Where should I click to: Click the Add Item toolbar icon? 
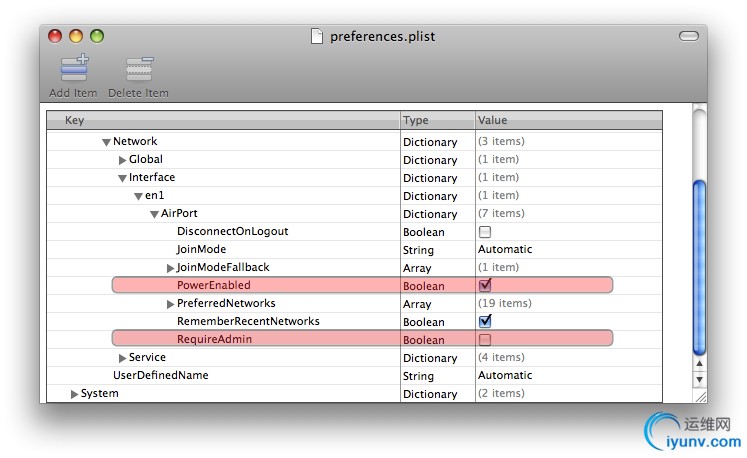[73, 69]
